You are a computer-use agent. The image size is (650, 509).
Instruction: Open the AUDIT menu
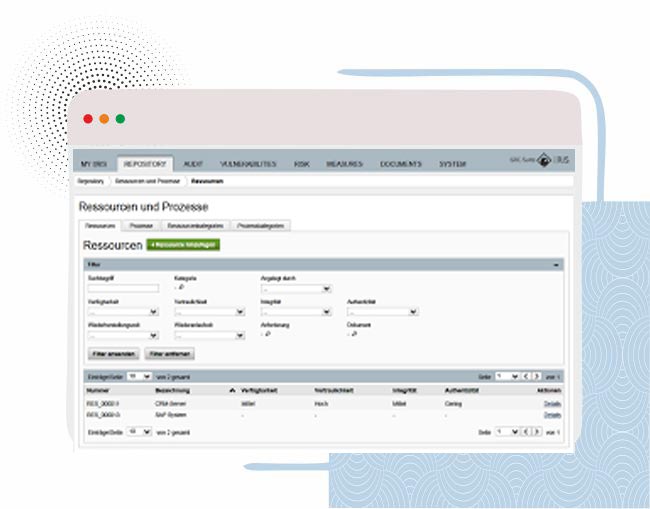[194, 164]
